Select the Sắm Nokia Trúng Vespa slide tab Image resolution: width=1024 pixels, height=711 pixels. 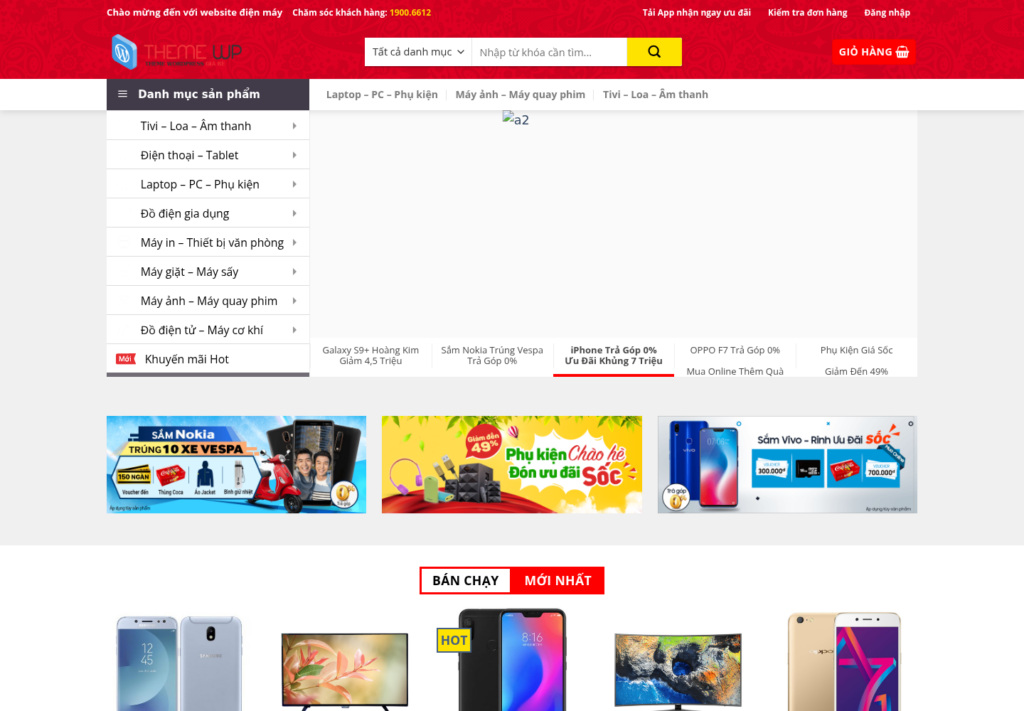pos(492,356)
